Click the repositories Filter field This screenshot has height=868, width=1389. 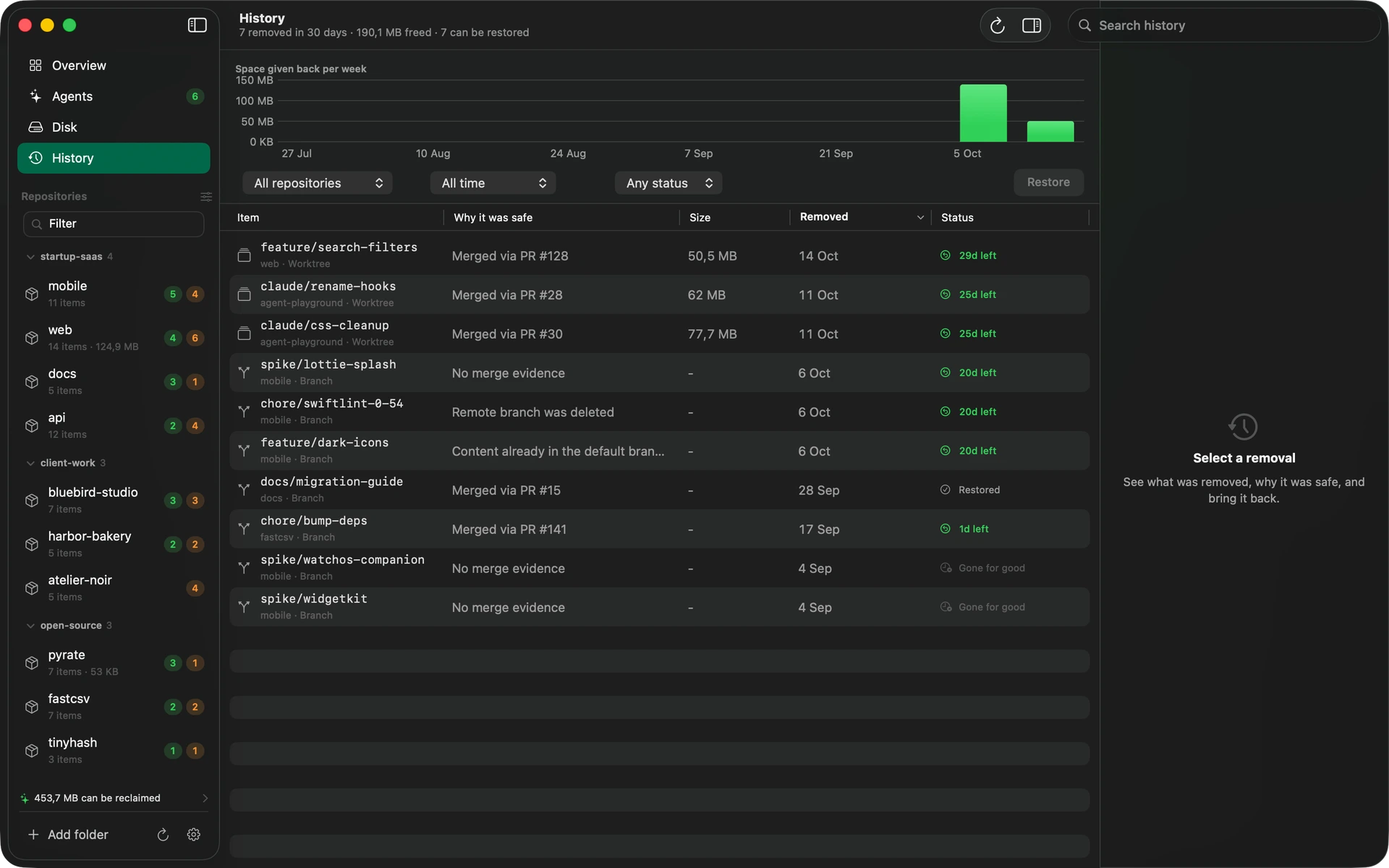[x=114, y=224]
